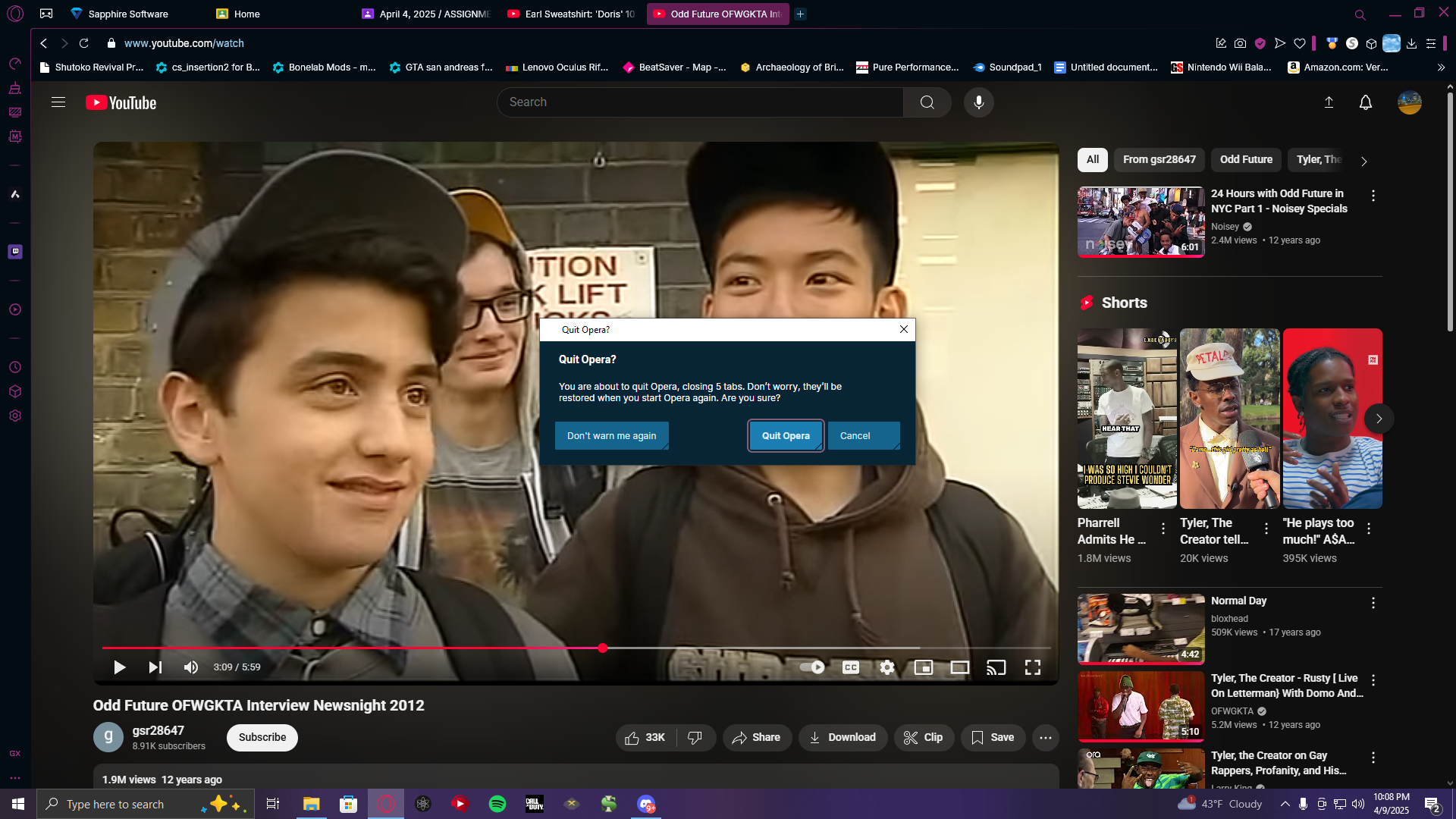Close the Quit Opera dialog with X
Screen dimensions: 1456x819
(903, 329)
